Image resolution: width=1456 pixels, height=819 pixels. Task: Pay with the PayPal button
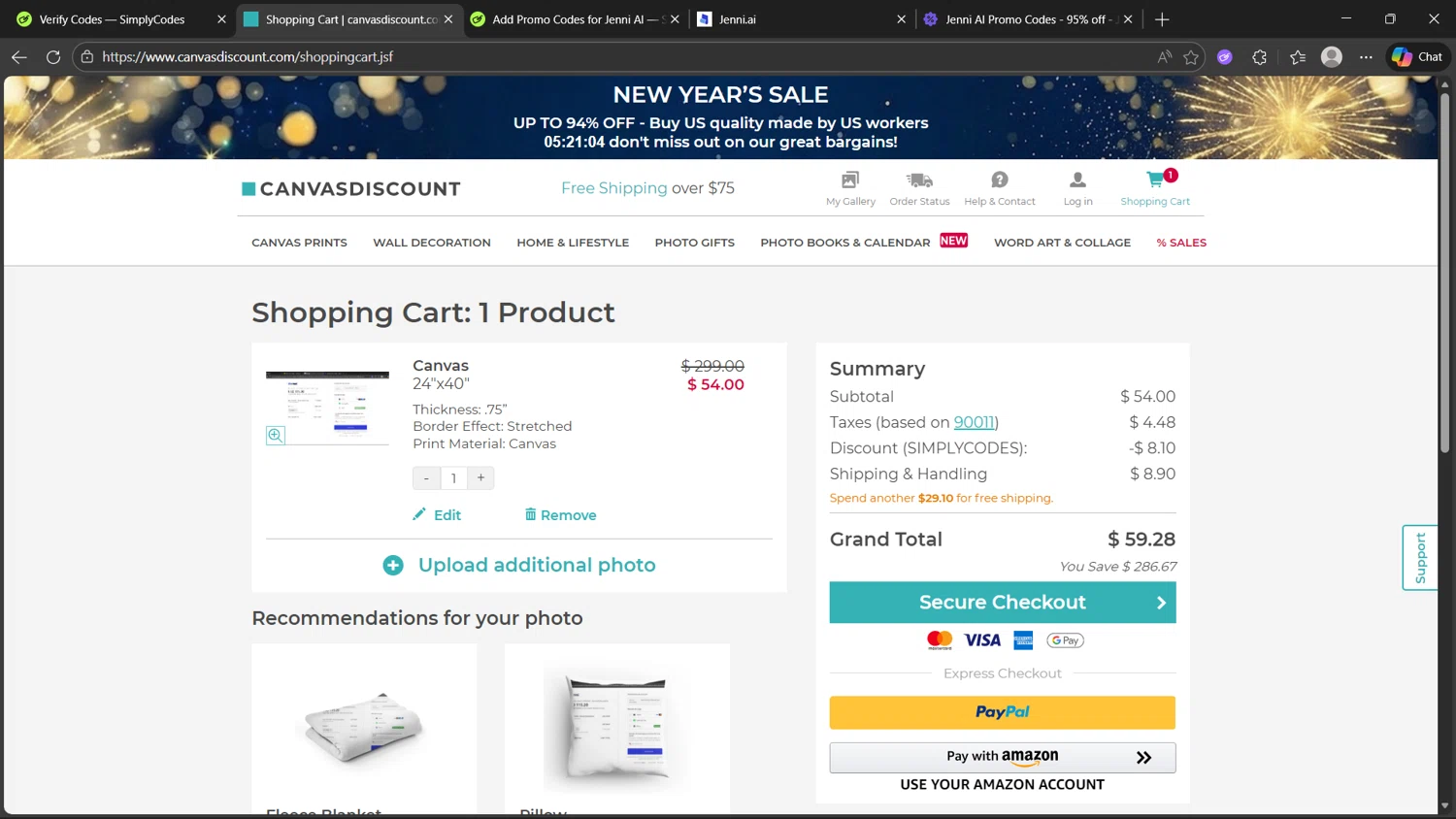click(1002, 712)
